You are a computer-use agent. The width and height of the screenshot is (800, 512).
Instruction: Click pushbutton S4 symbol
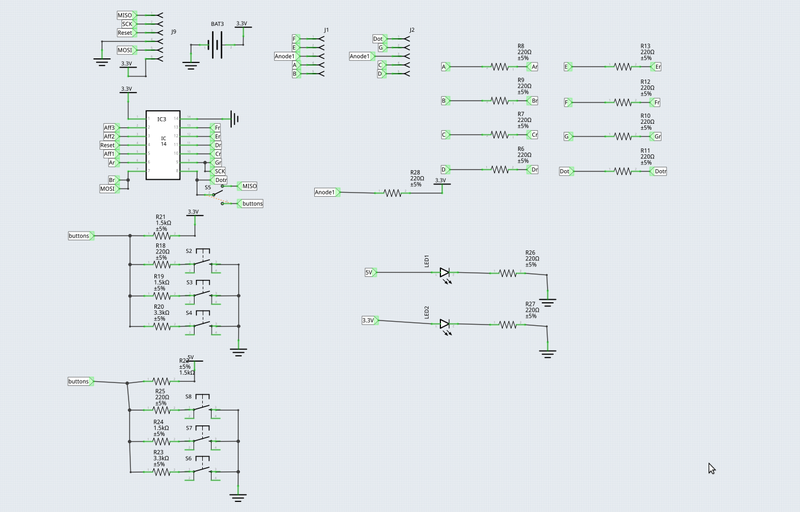click(x=203, y=325)
